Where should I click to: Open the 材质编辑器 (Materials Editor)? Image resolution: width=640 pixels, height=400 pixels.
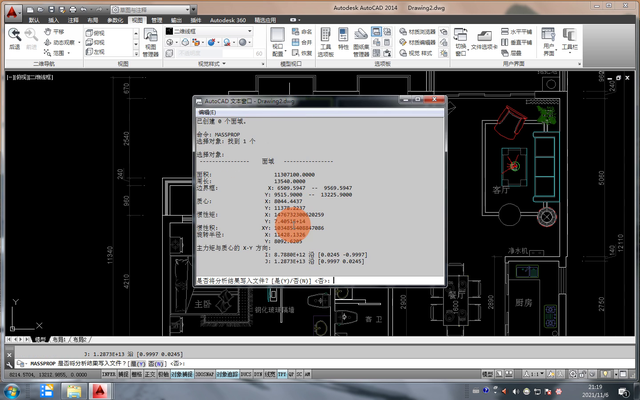(417, 42)
